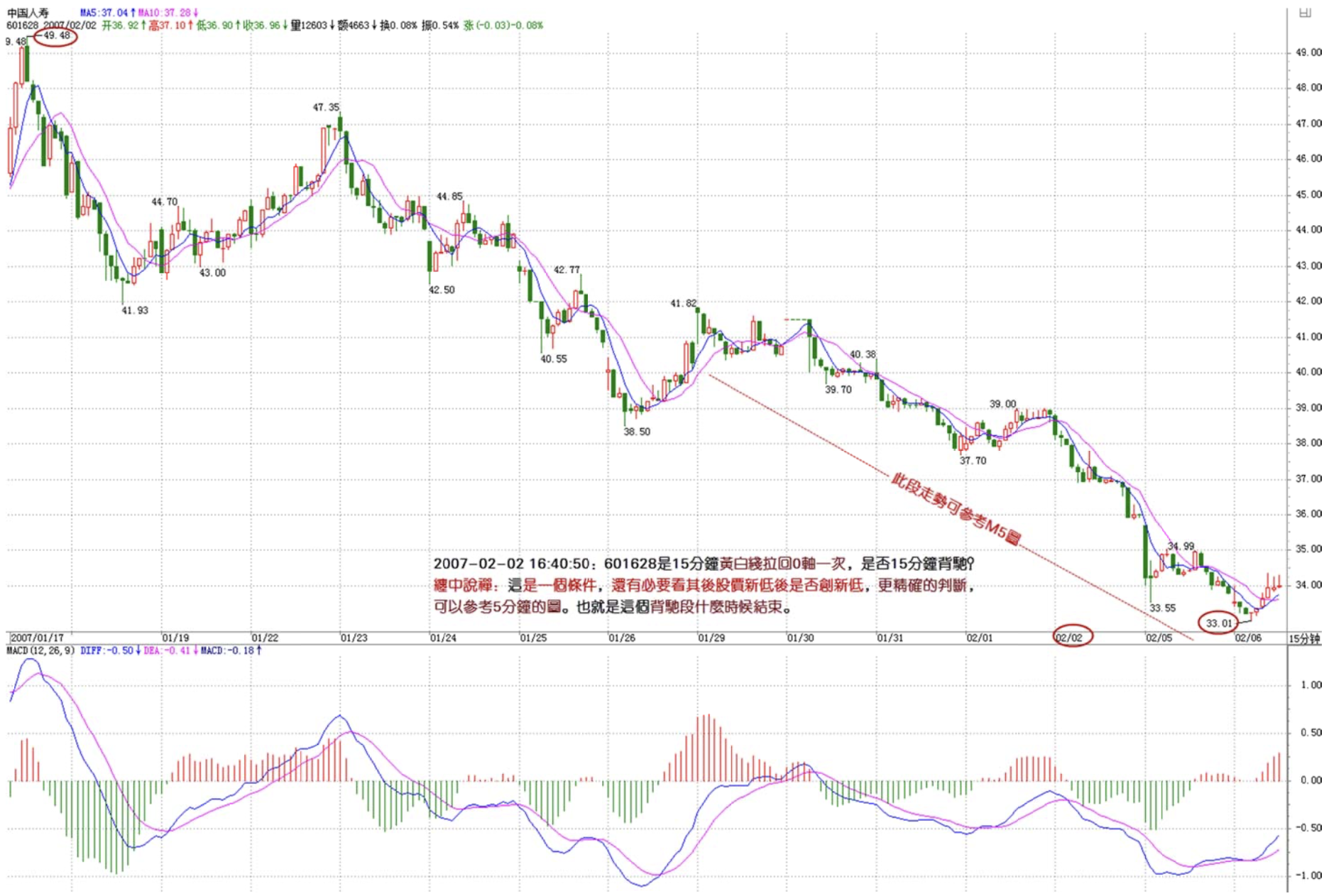Click the 2007/01/17 start date label
This screenshot has width=1329, height=896.
[x=37, y=638]
